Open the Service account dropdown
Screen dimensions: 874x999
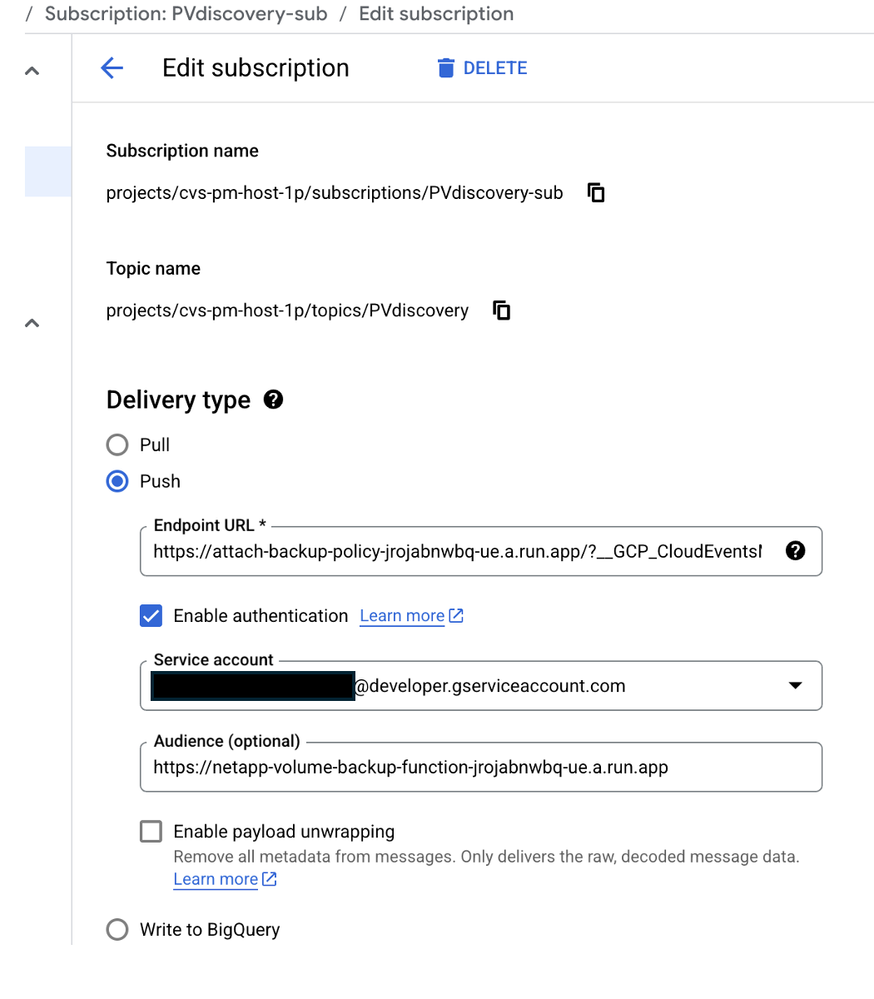click(795, 685)
